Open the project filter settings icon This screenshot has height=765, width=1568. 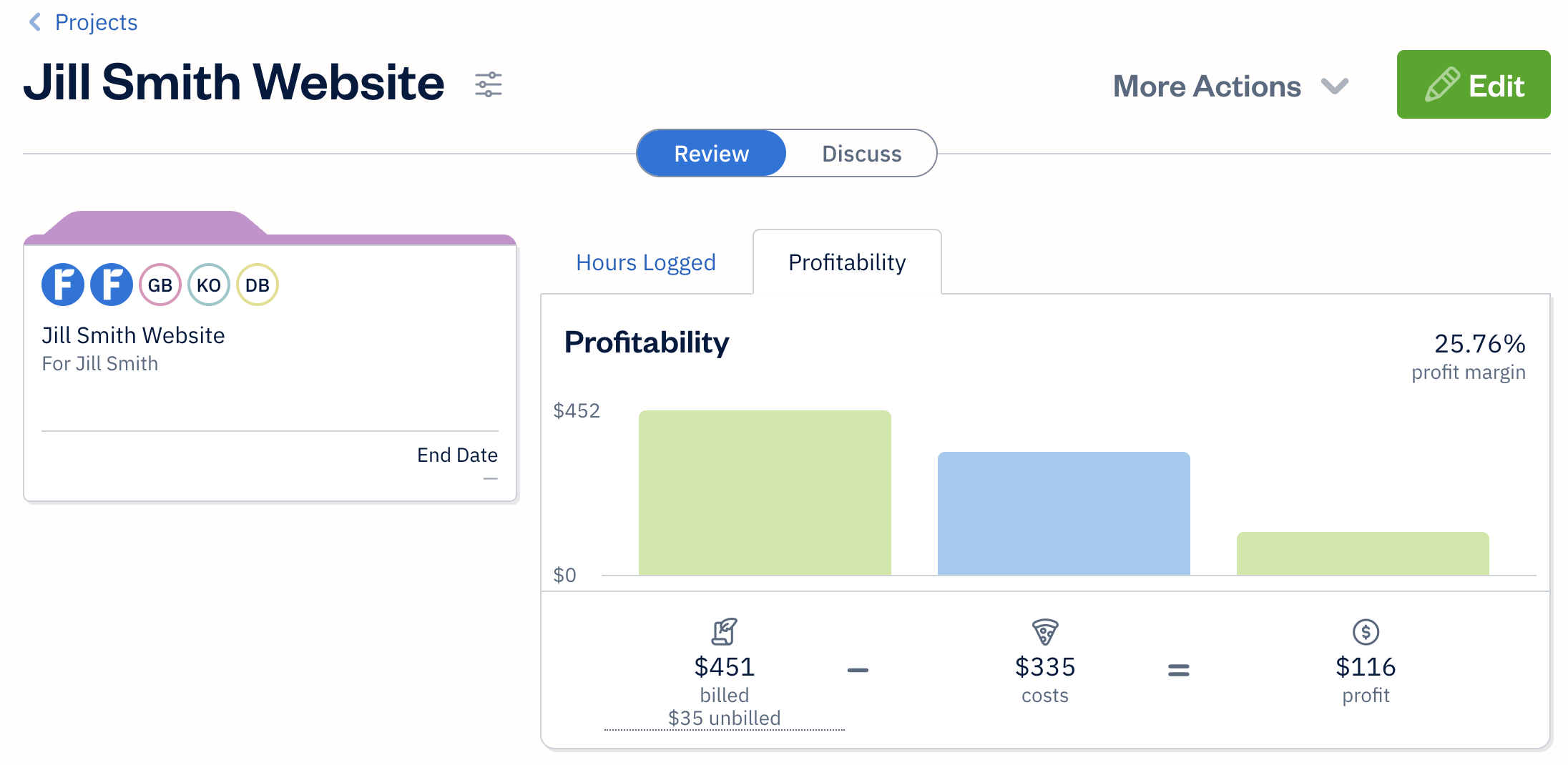coord(489,84)
